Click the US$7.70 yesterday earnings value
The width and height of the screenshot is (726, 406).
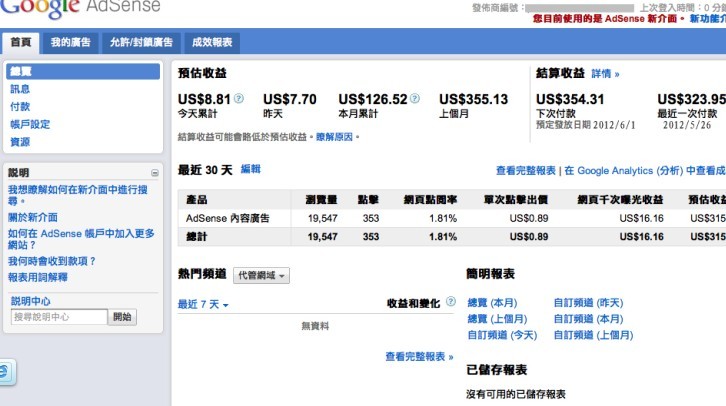click(290, 99)
